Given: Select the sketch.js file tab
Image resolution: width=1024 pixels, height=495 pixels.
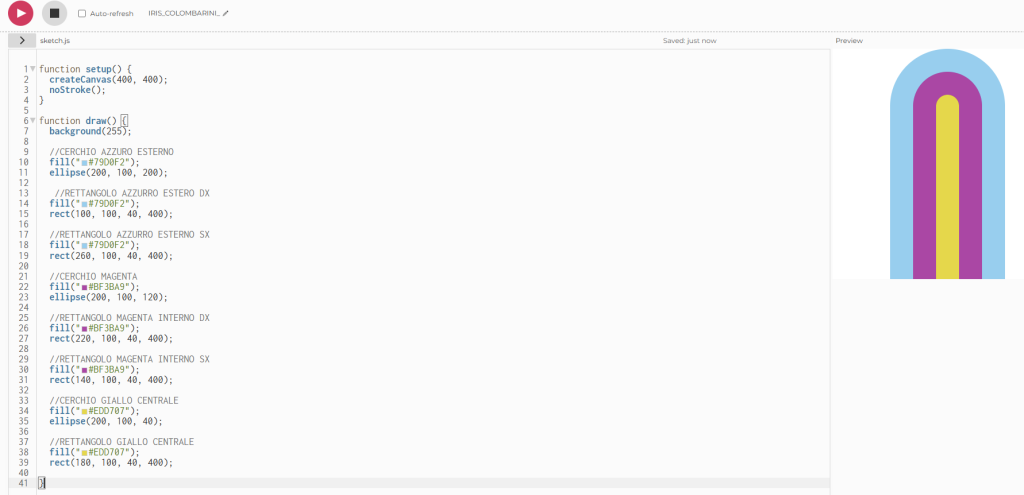Looking at the screenshot, I should [x=55, y=41].
